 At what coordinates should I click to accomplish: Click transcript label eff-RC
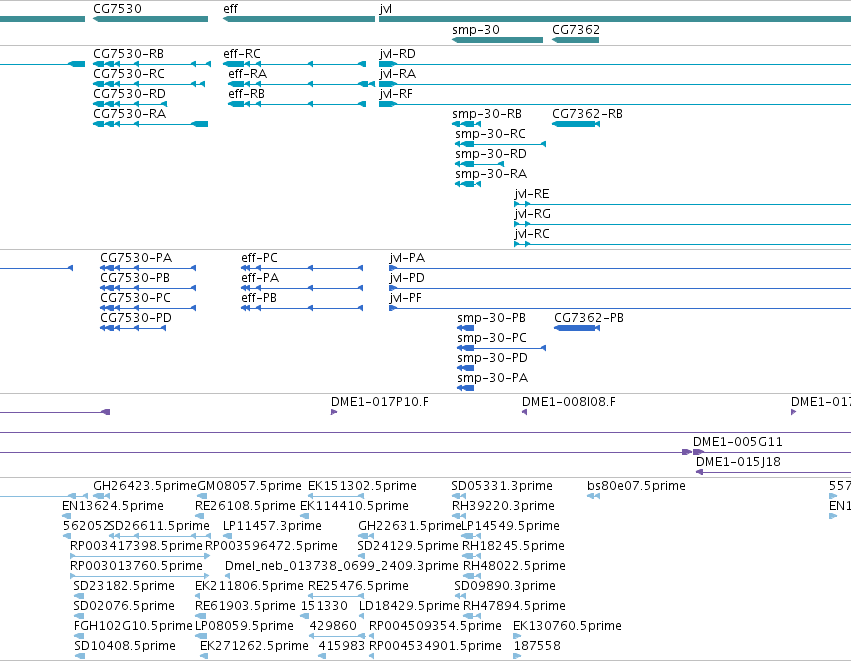tap(242, 54)
